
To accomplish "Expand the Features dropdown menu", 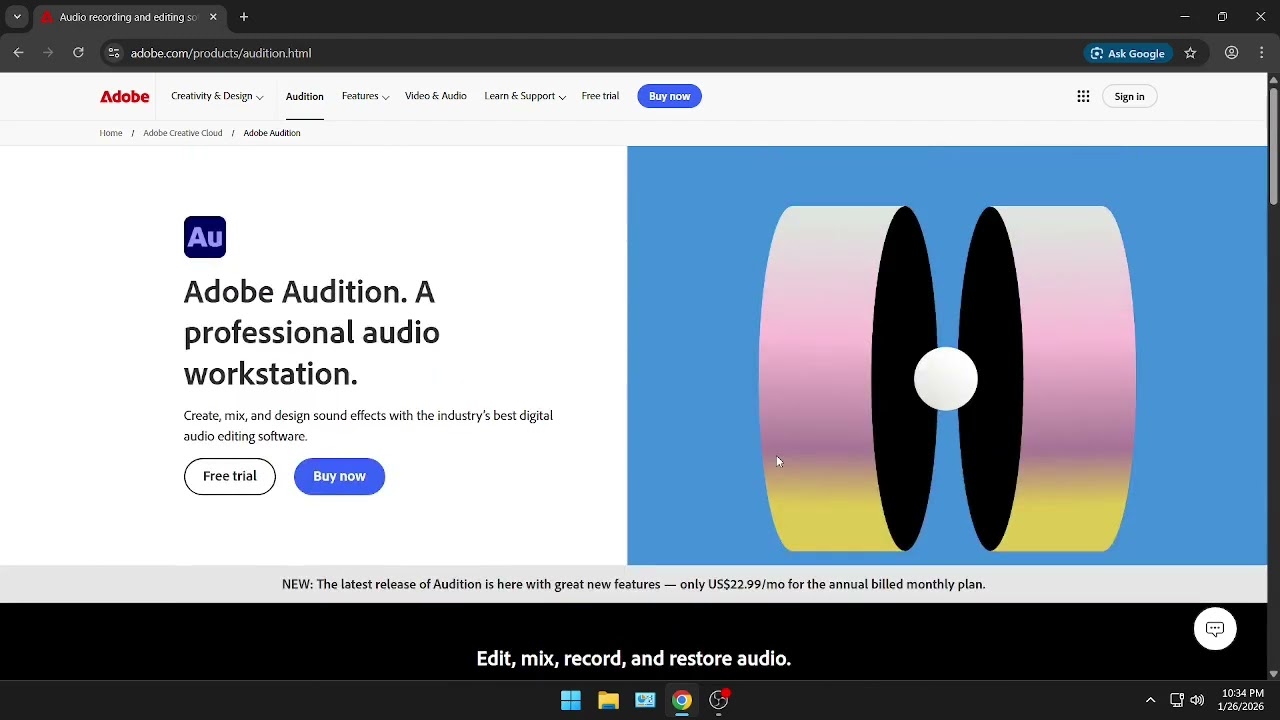I will (x=365, y=96).
